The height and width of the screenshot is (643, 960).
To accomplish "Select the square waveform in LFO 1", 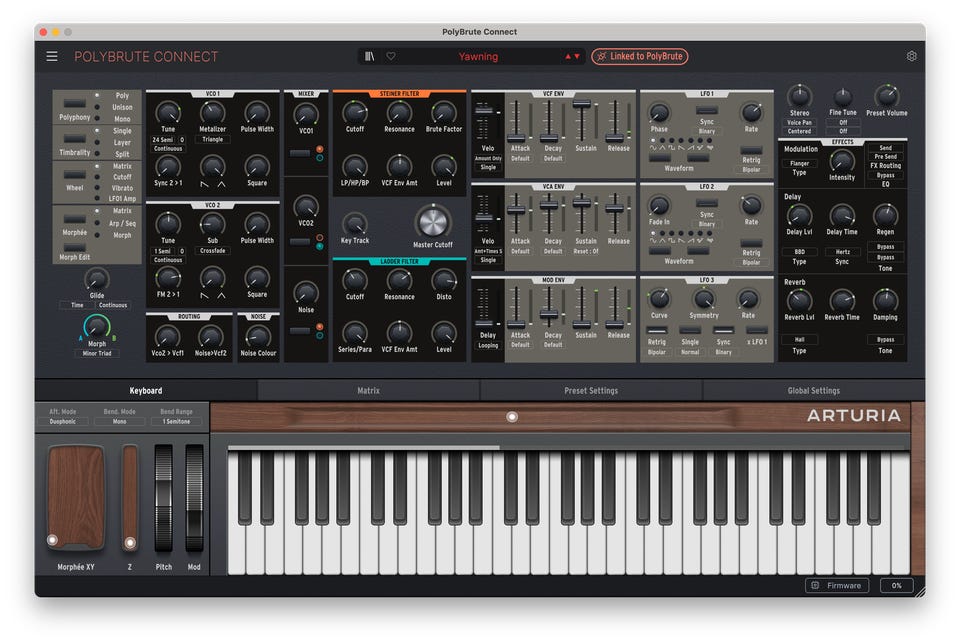I will pos(672,148).
